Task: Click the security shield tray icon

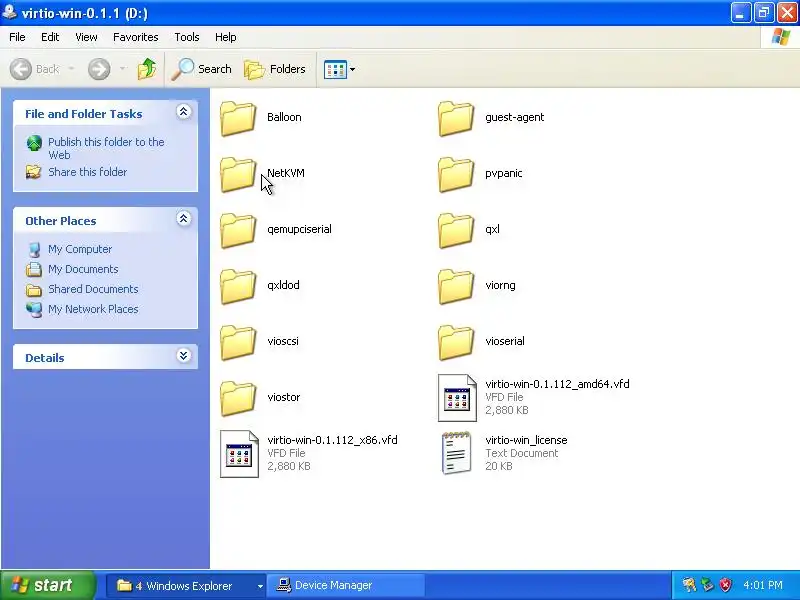Action: point(726,585)
